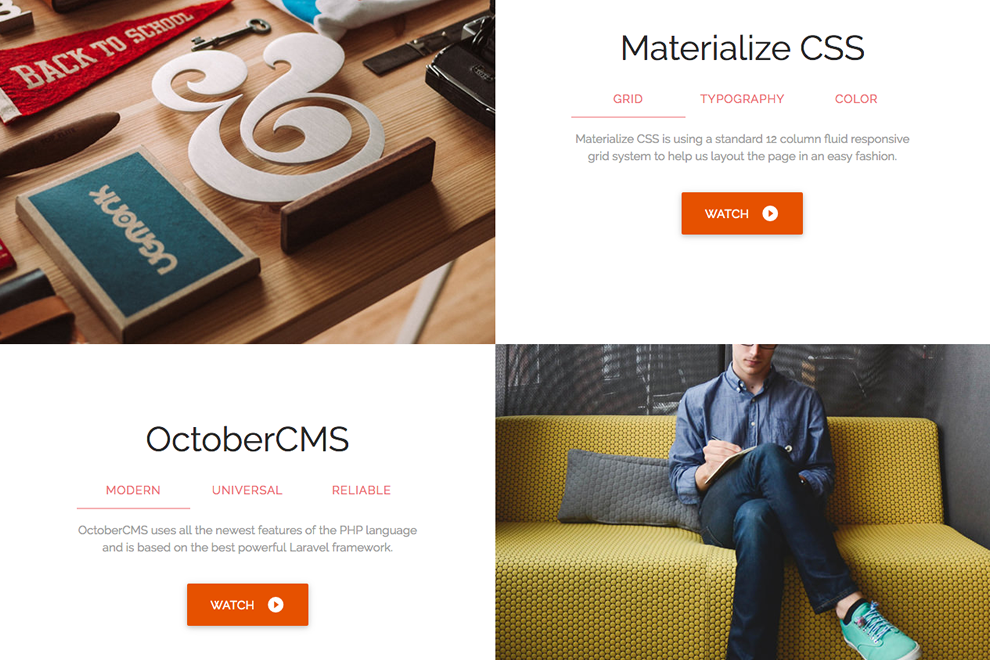The image size is (990, 660).
Task: Click the OctoberCMS heading
Action: 248,439
